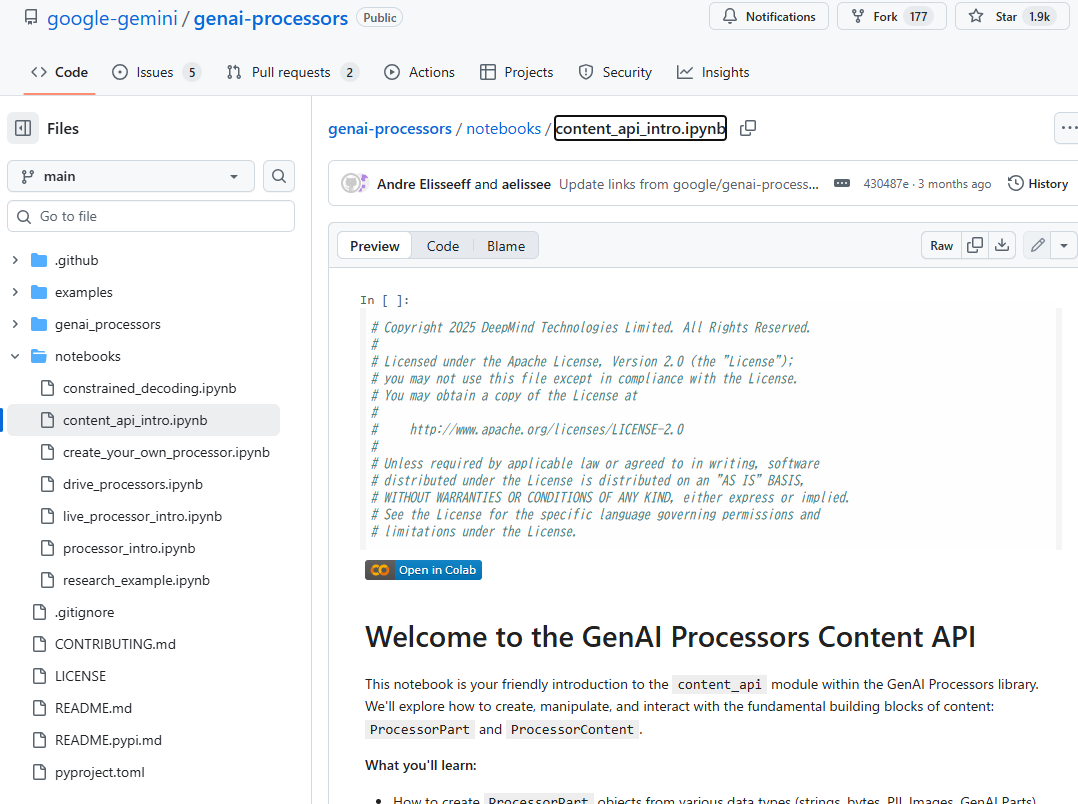Go to the Actions tab
Screen dimensions: 1078x804
tap(419, 72)
